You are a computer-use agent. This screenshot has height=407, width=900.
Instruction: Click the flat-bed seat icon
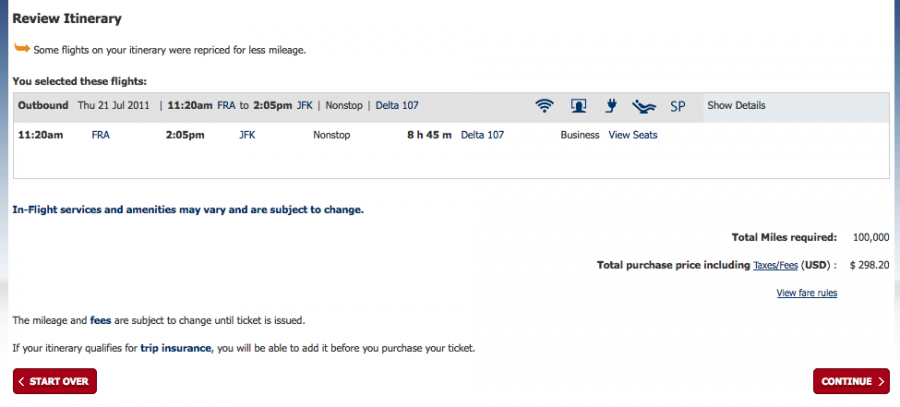click(644, 106)
